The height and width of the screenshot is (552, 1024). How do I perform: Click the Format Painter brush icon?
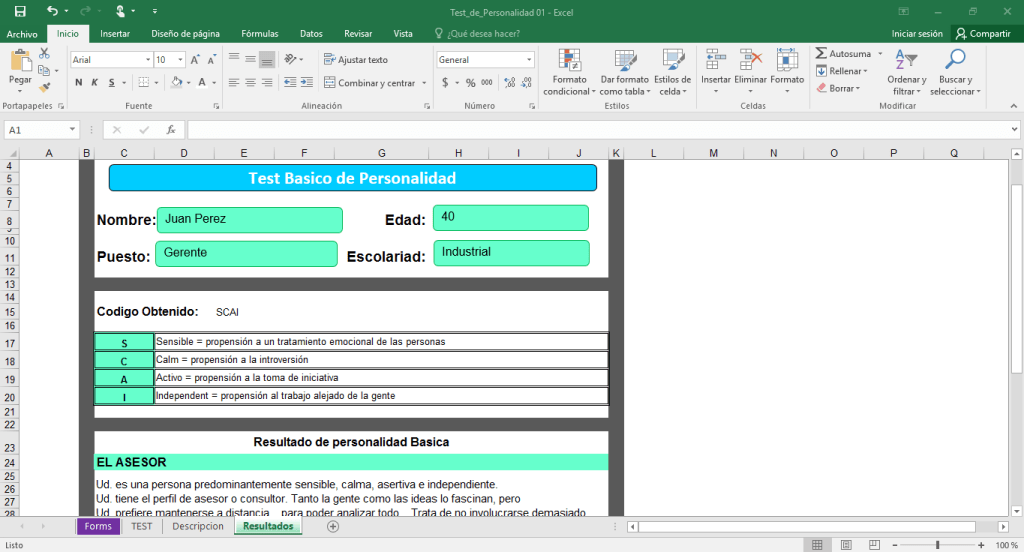click(x=44, y=87)
